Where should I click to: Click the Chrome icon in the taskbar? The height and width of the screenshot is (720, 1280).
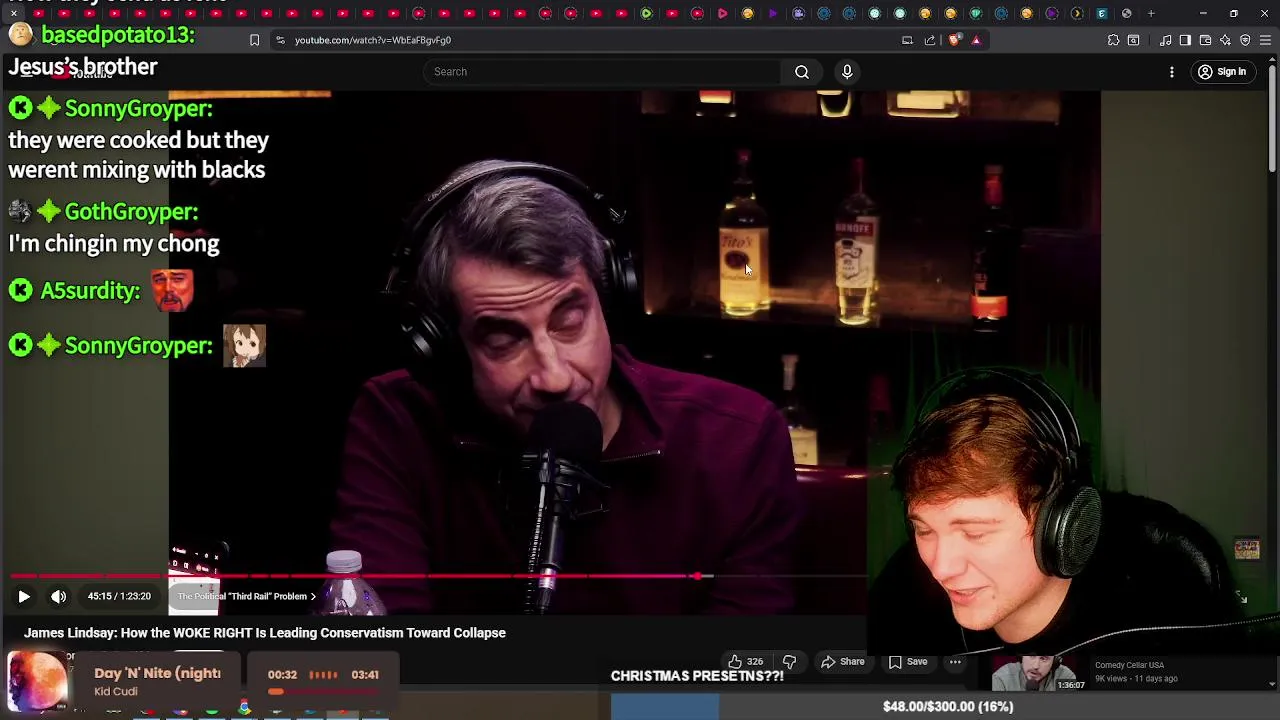tap(244, 708)
